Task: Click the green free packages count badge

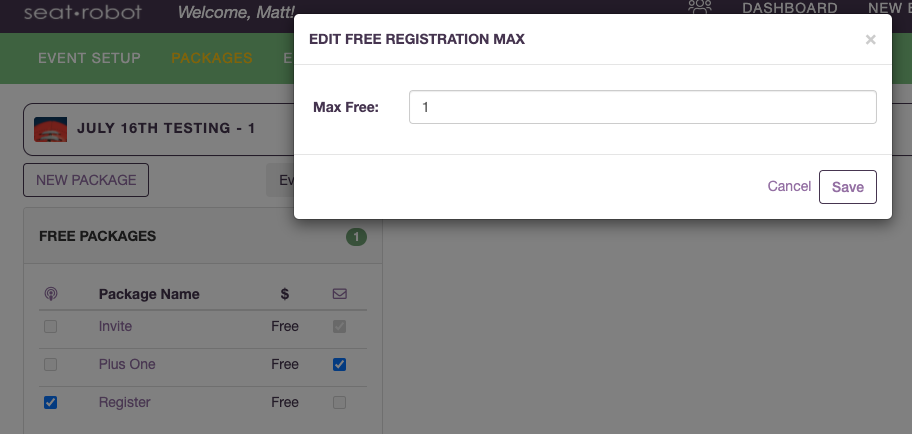Action: coord(357,237)
